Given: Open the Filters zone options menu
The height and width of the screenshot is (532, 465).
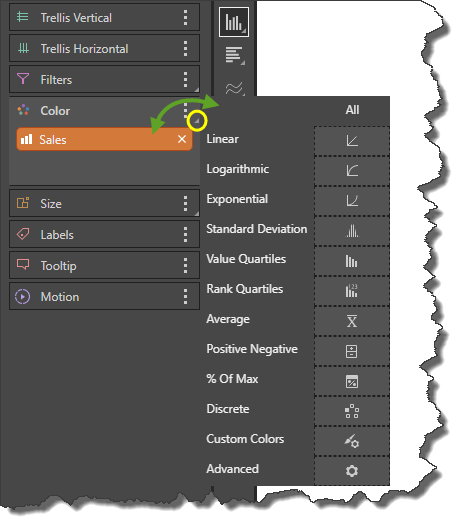Looking at the screenshot, I should point(185,79).
